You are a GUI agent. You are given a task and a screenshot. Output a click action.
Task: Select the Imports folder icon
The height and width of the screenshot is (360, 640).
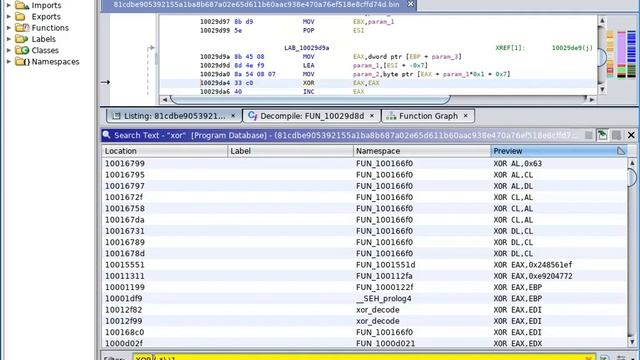22,5
